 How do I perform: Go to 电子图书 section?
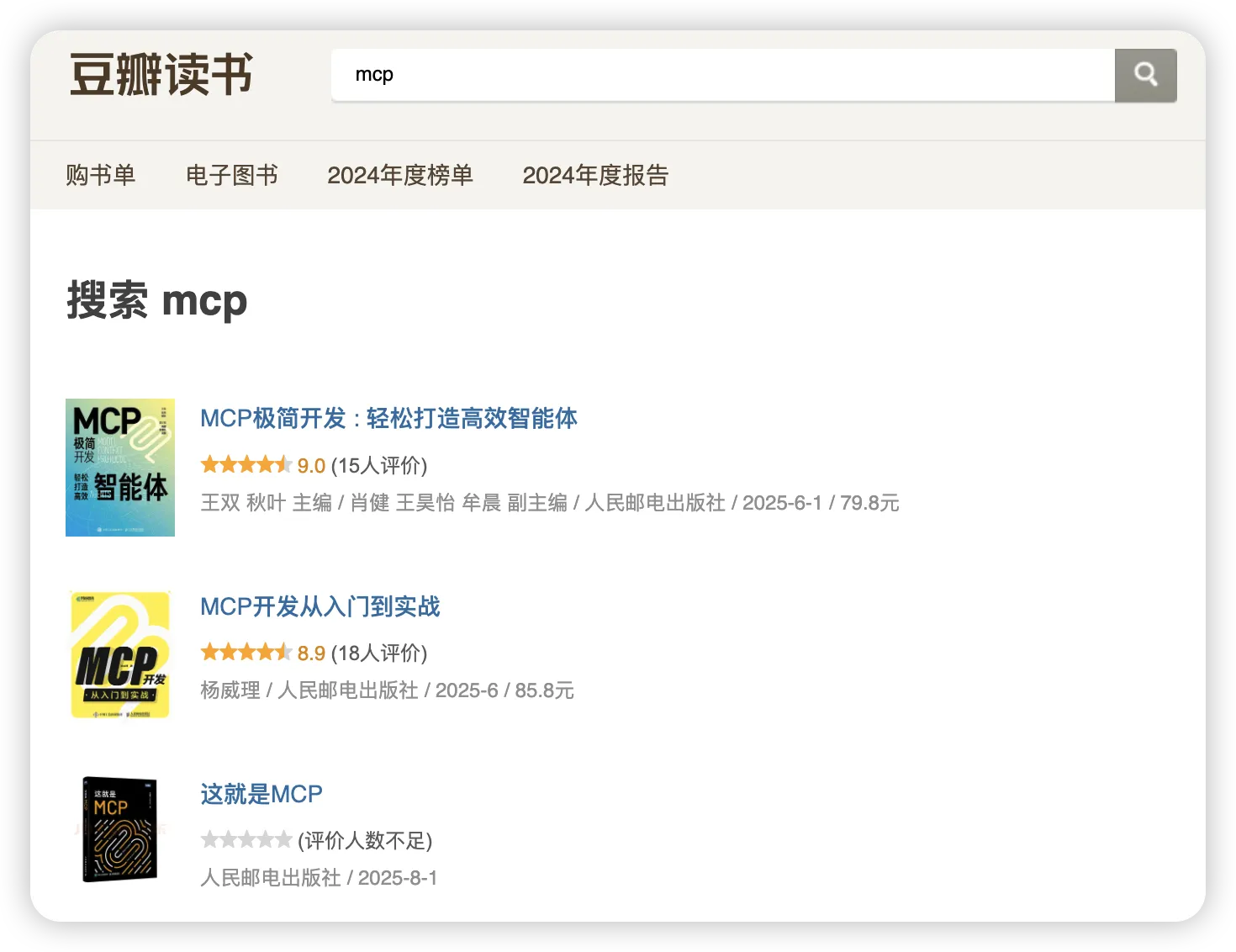[x=232, y=175]
